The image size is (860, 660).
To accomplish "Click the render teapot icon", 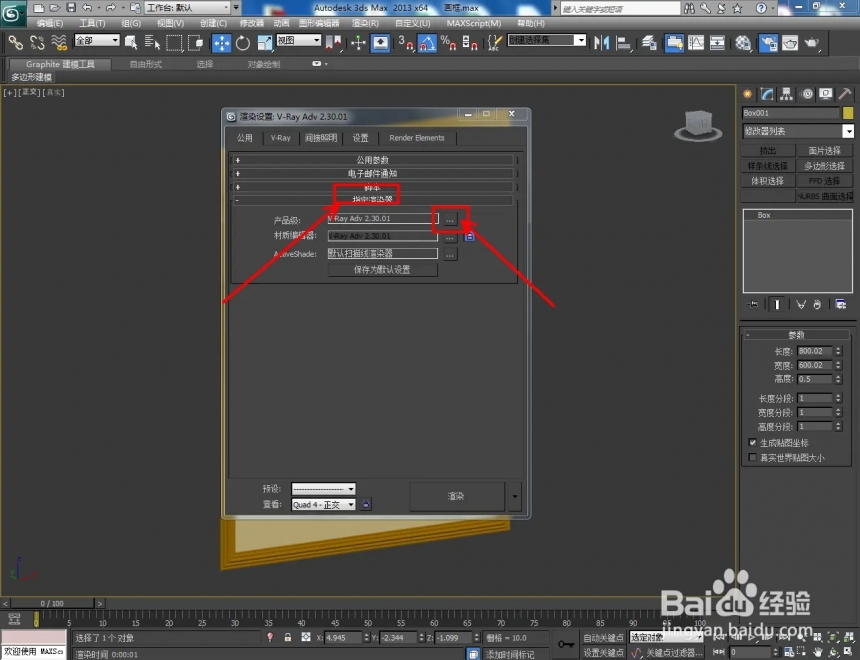I will (x=812, y=43).
